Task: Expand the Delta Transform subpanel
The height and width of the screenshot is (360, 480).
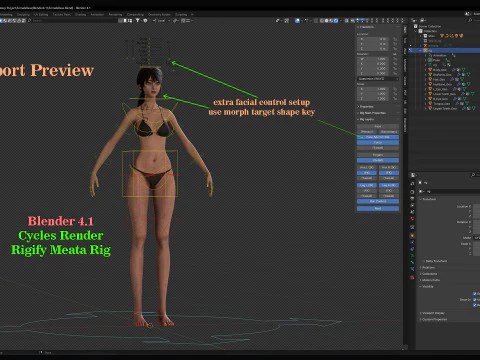Action: 435,261
